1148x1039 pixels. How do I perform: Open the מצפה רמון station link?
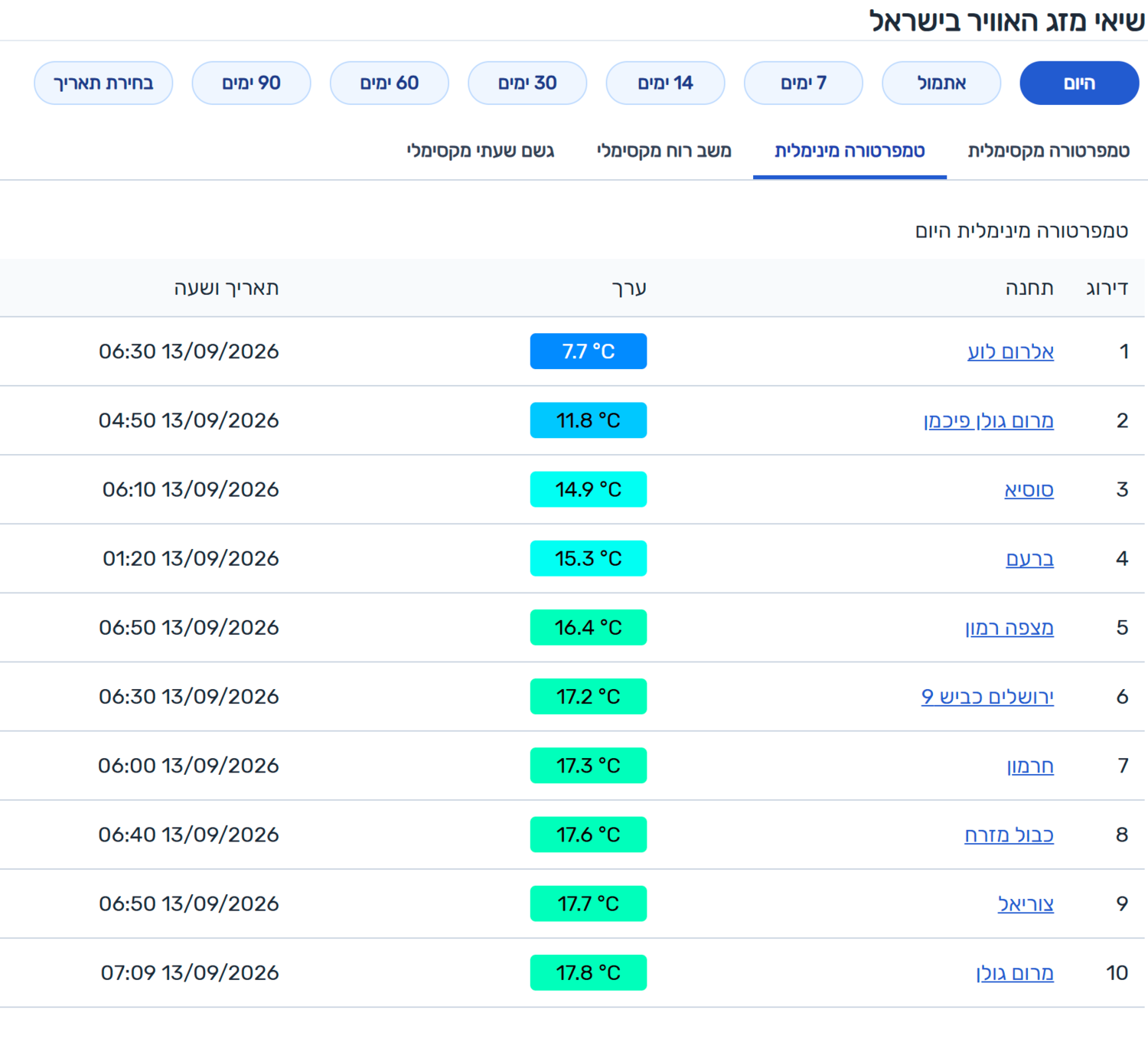point(1009,627)
